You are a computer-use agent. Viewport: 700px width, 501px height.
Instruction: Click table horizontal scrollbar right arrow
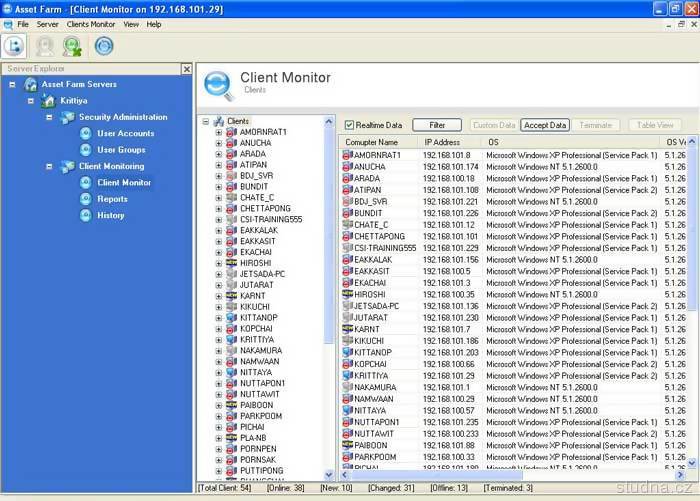680,475
